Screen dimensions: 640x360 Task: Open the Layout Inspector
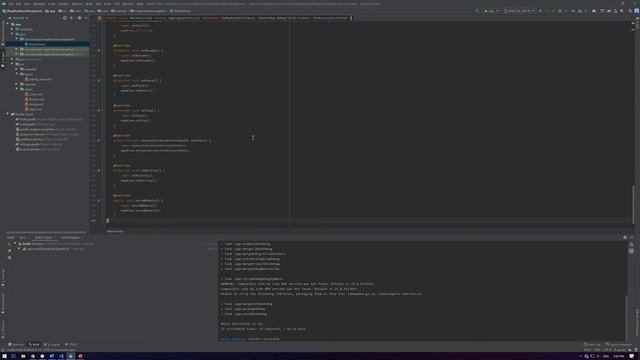click(x=619, y=344)
